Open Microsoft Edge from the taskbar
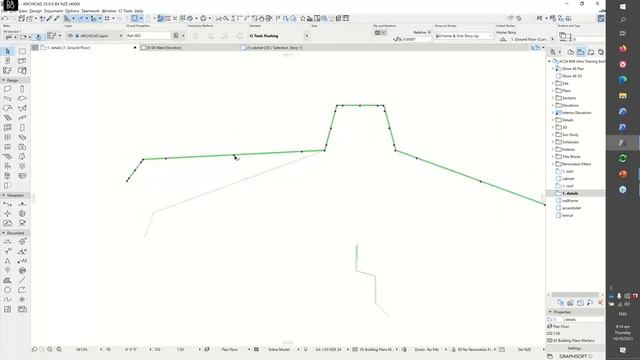This screenshot has height=360, width=640. [623, 80]
